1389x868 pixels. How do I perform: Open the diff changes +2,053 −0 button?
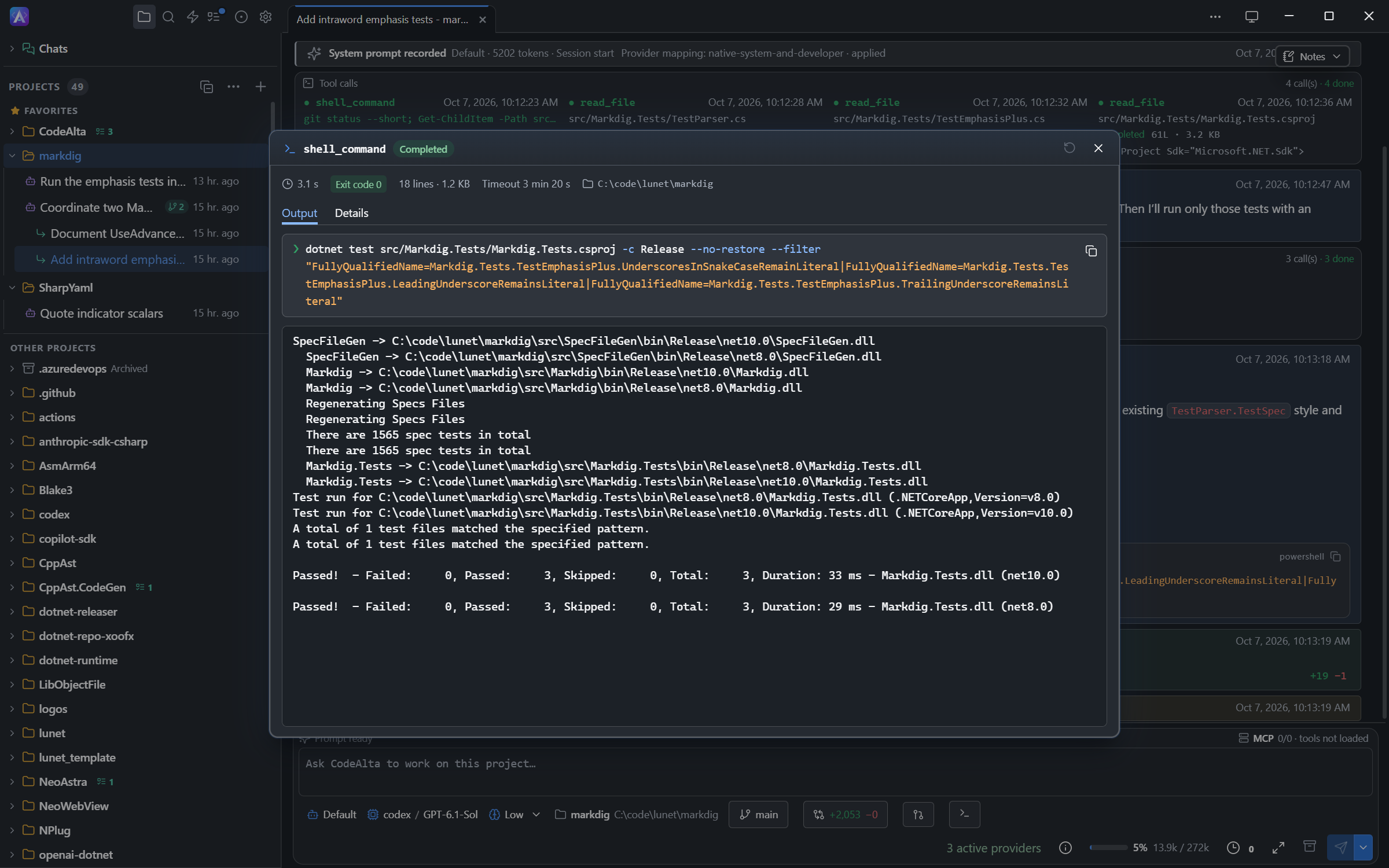[x=846, y=814]
